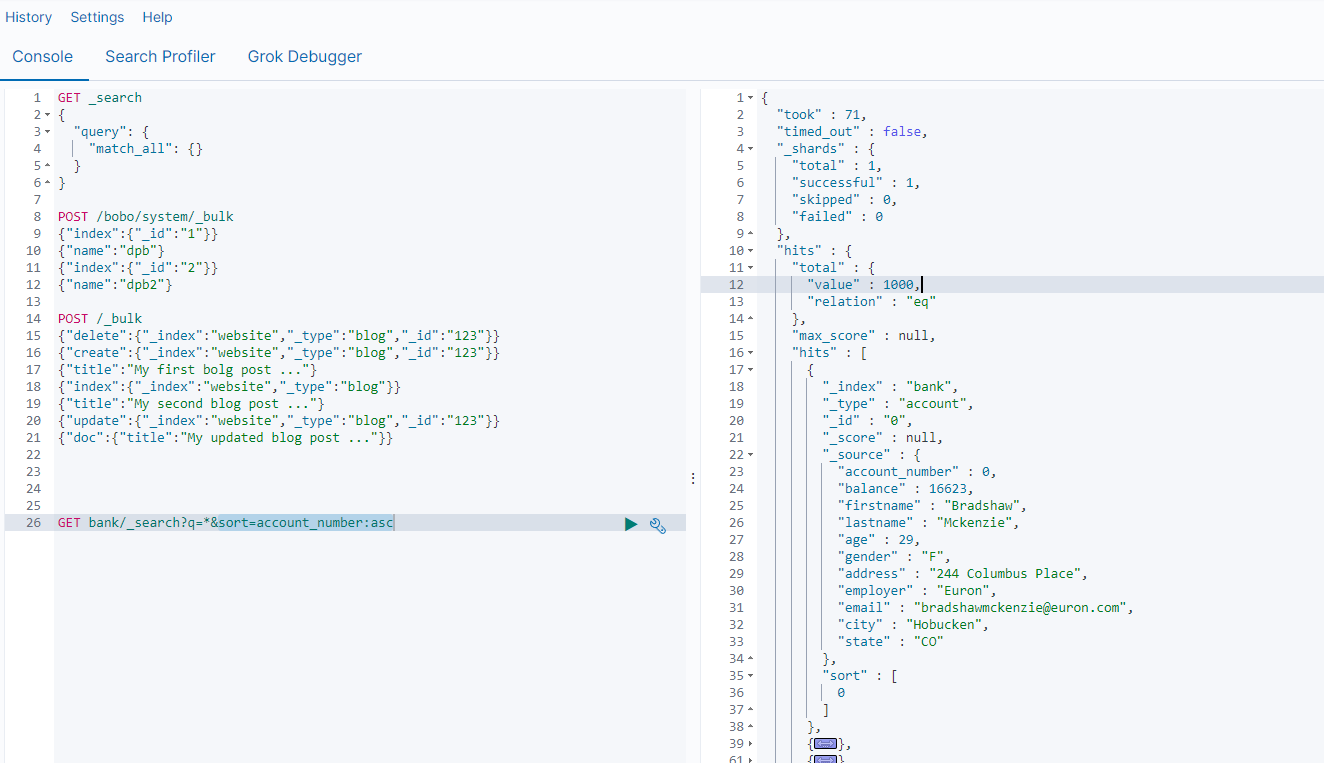Click the "city" : "Hobucken" response line

(x=914, y=625)
